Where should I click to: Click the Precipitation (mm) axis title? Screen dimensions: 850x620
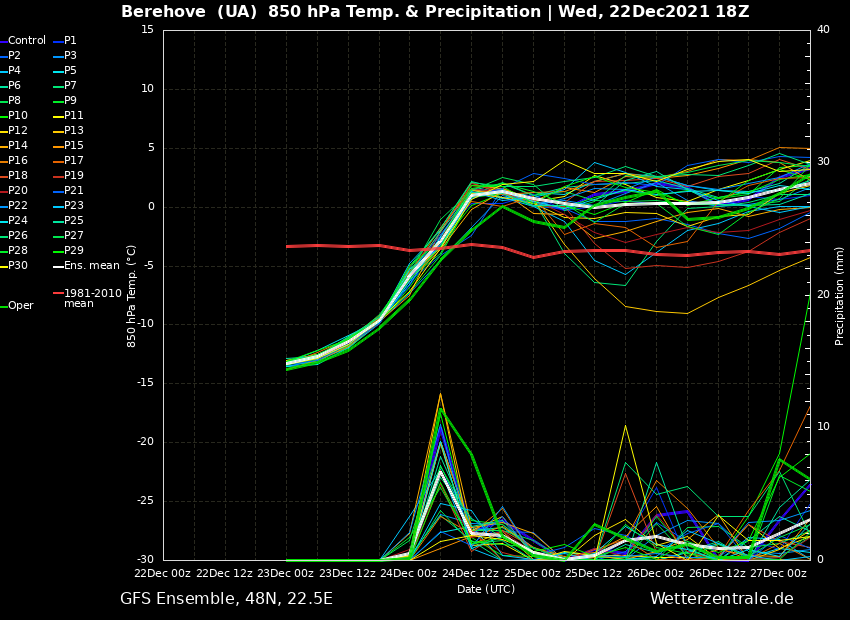click(840, 295)
